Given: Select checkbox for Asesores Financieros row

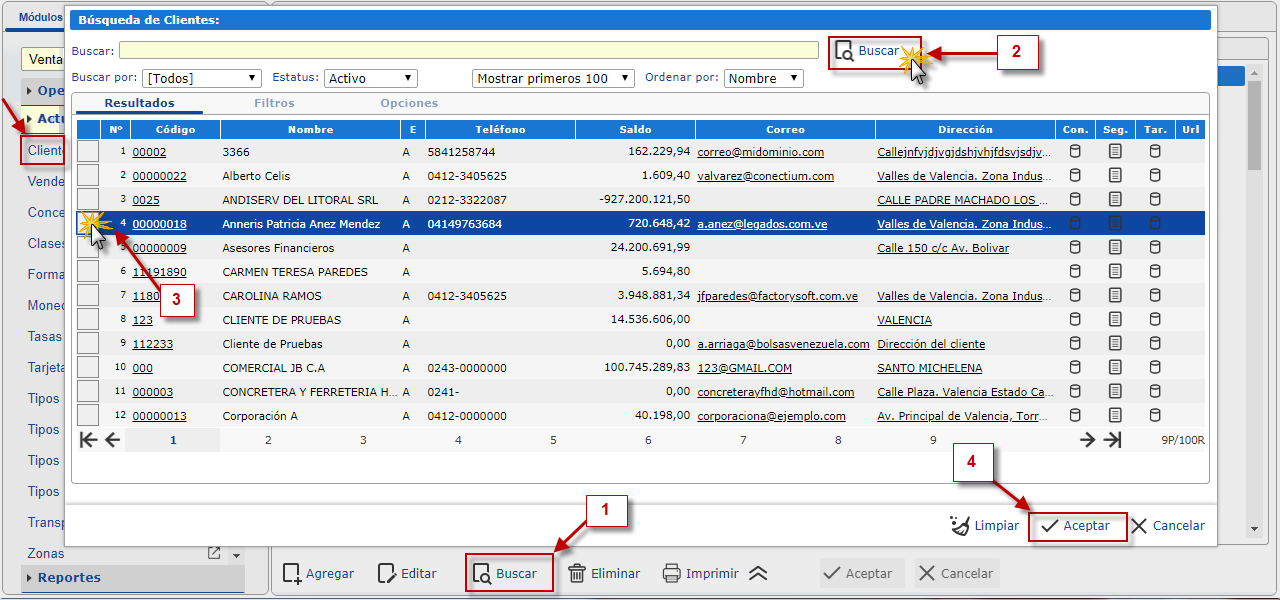Looking at the screenshot, I should pyautogui.click(x=88, y=248).
